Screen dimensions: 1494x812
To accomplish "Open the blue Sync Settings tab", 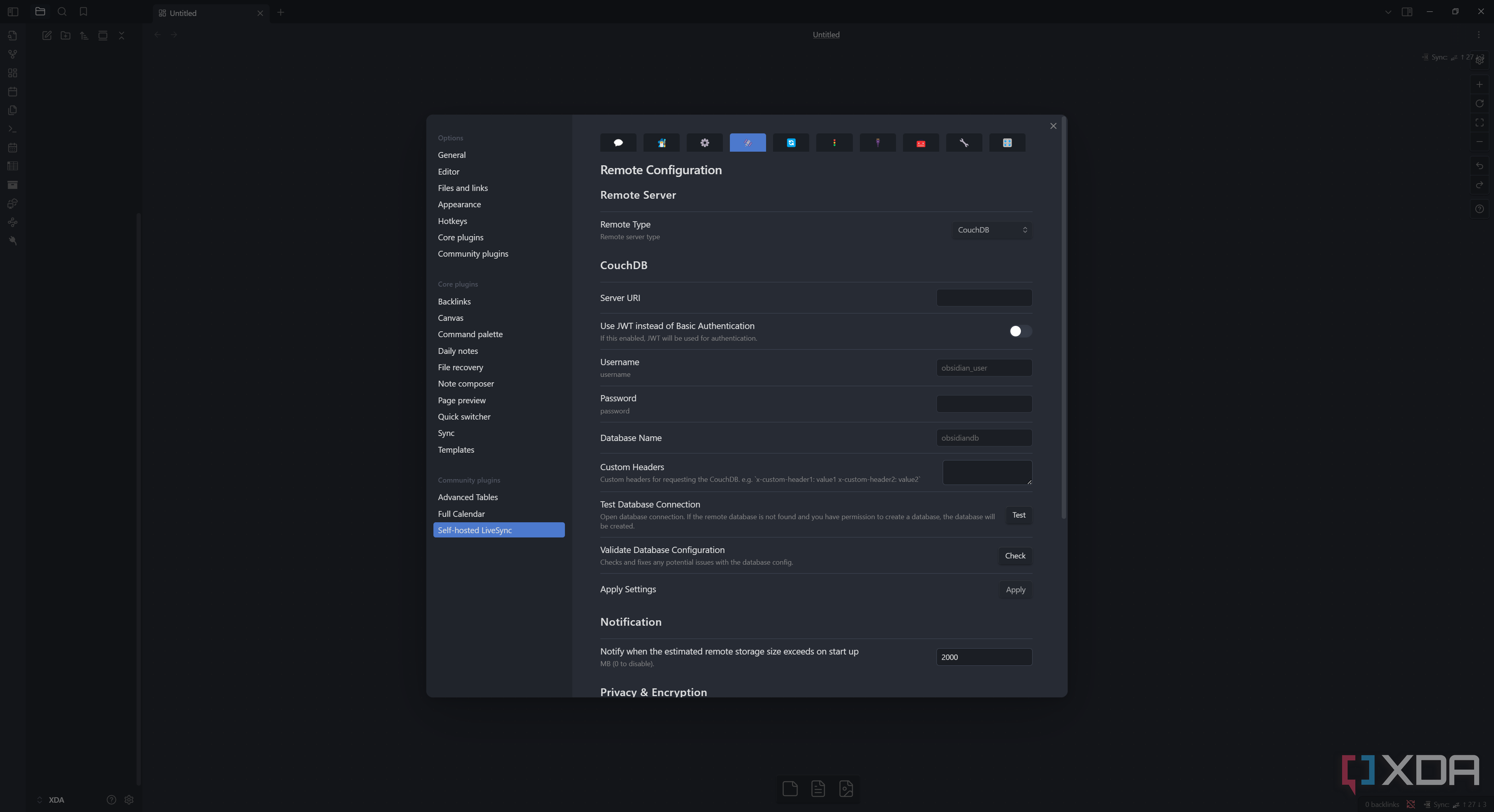I will coord(791,143).
